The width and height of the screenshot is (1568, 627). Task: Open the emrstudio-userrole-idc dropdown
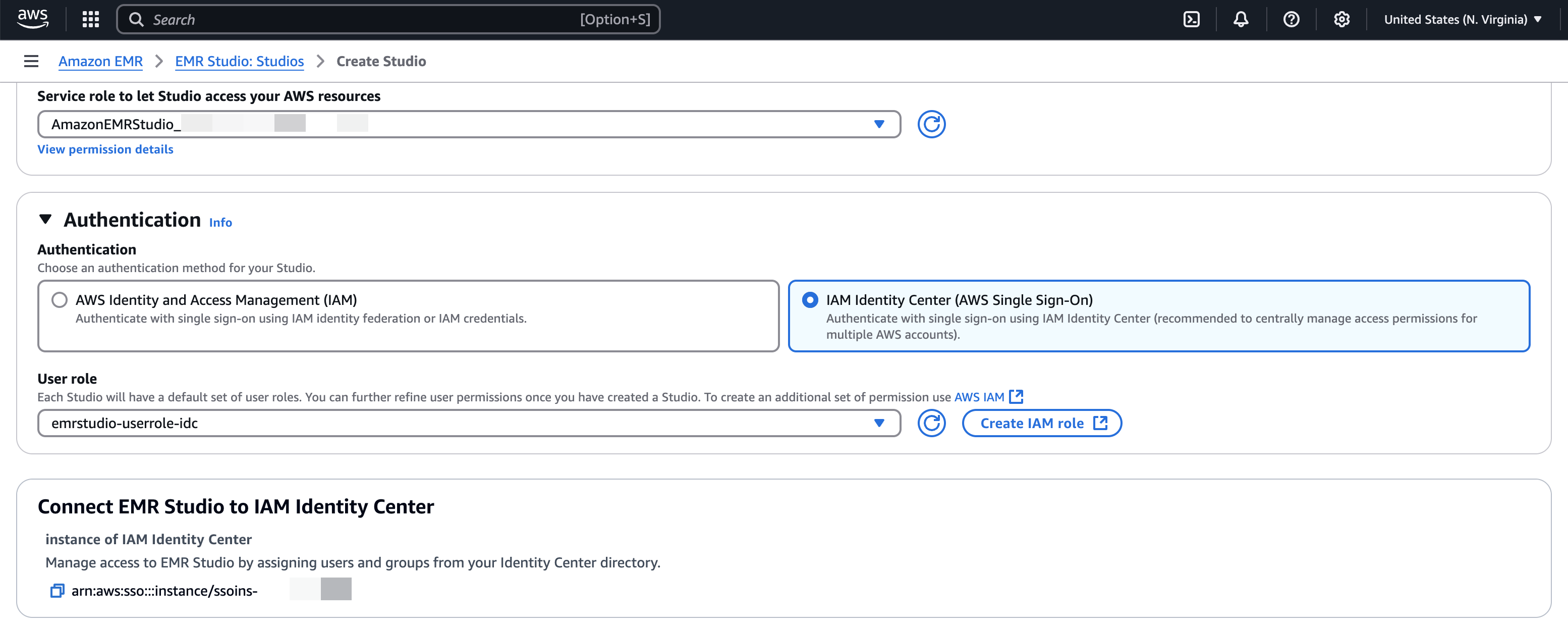tap(879, 423)
